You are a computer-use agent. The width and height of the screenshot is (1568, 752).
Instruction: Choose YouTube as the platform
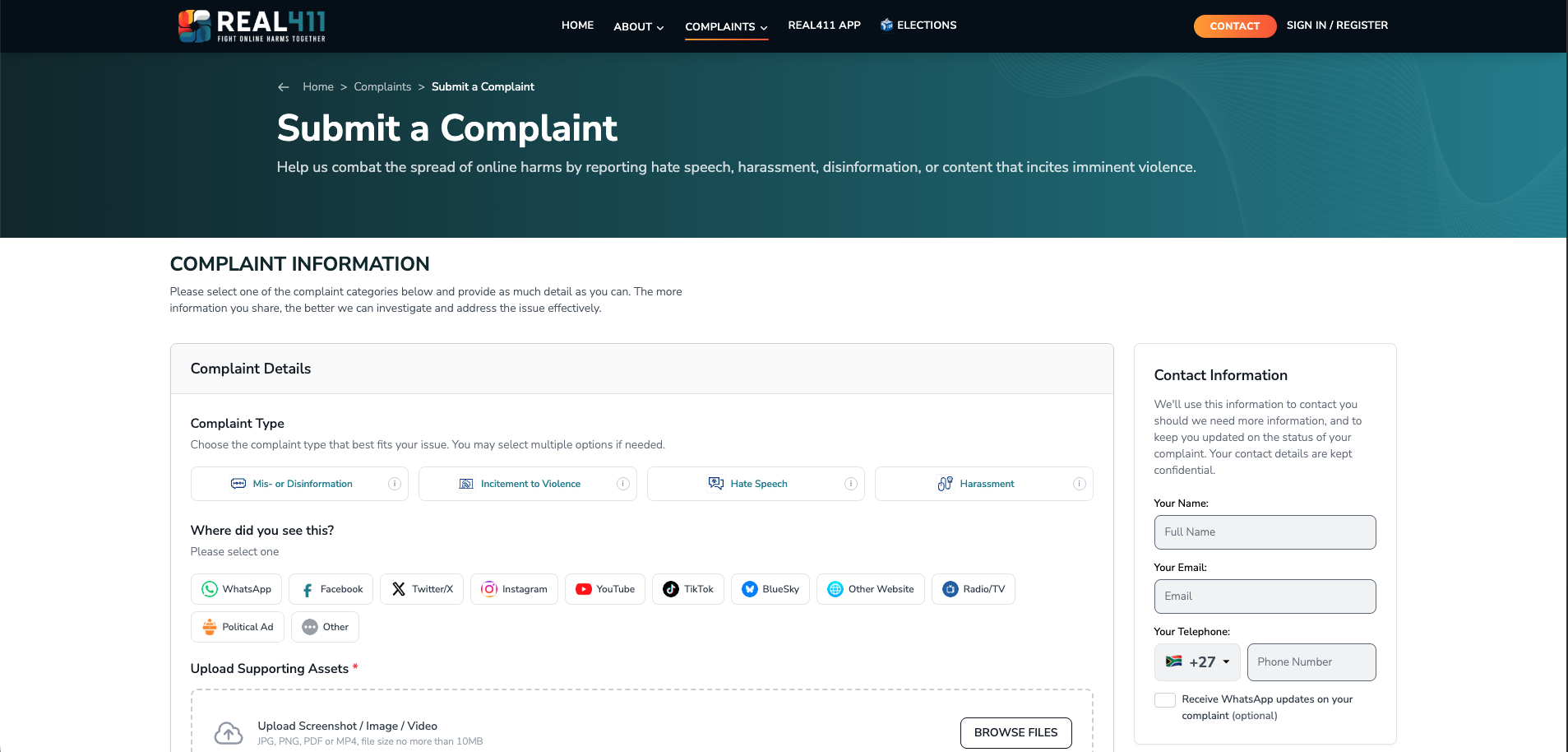(x=605, y=589)
